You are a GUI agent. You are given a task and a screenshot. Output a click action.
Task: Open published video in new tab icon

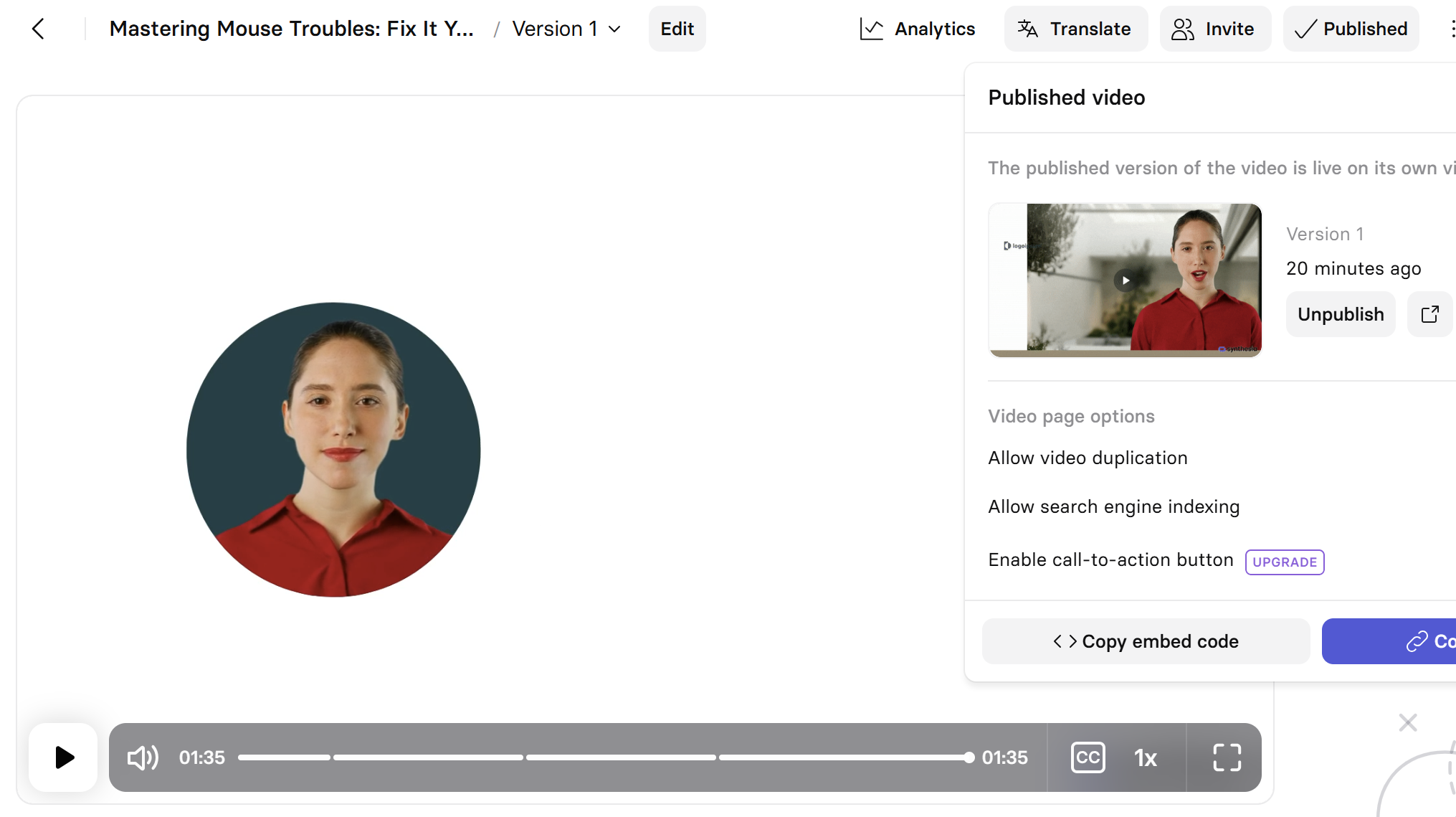tap(1429, 314)
